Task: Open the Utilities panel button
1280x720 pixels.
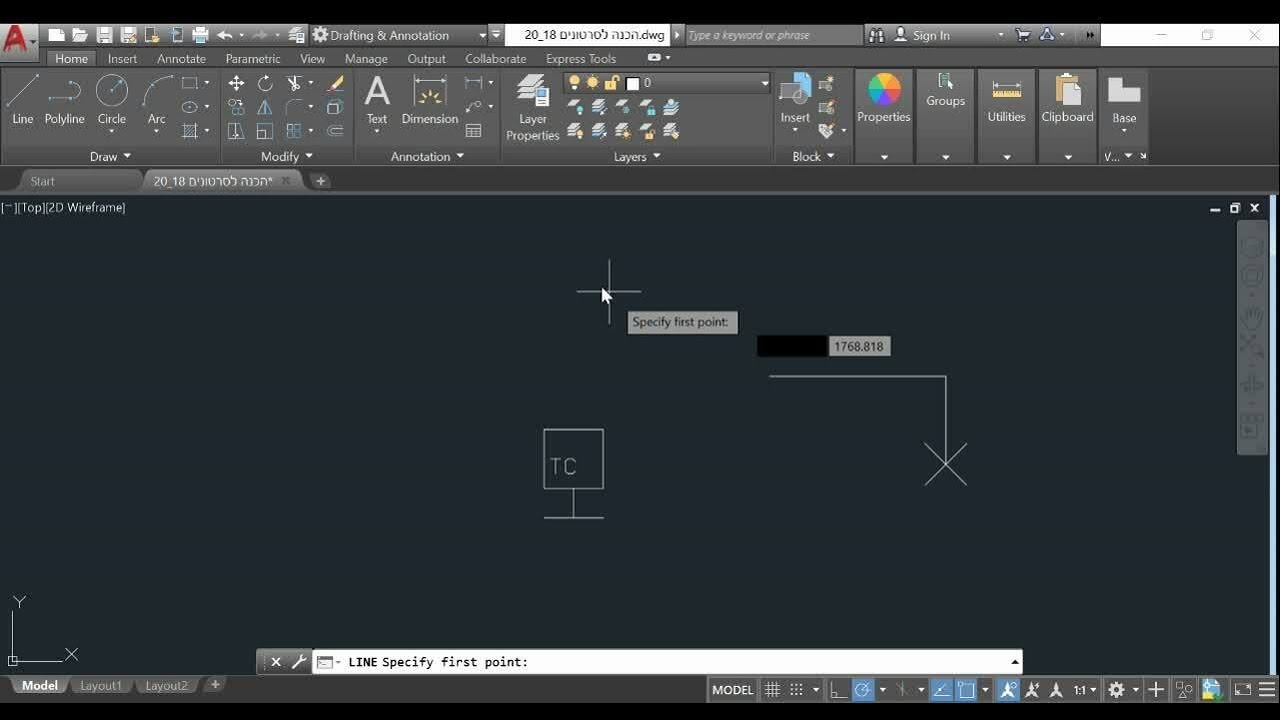Action: 1006,100
